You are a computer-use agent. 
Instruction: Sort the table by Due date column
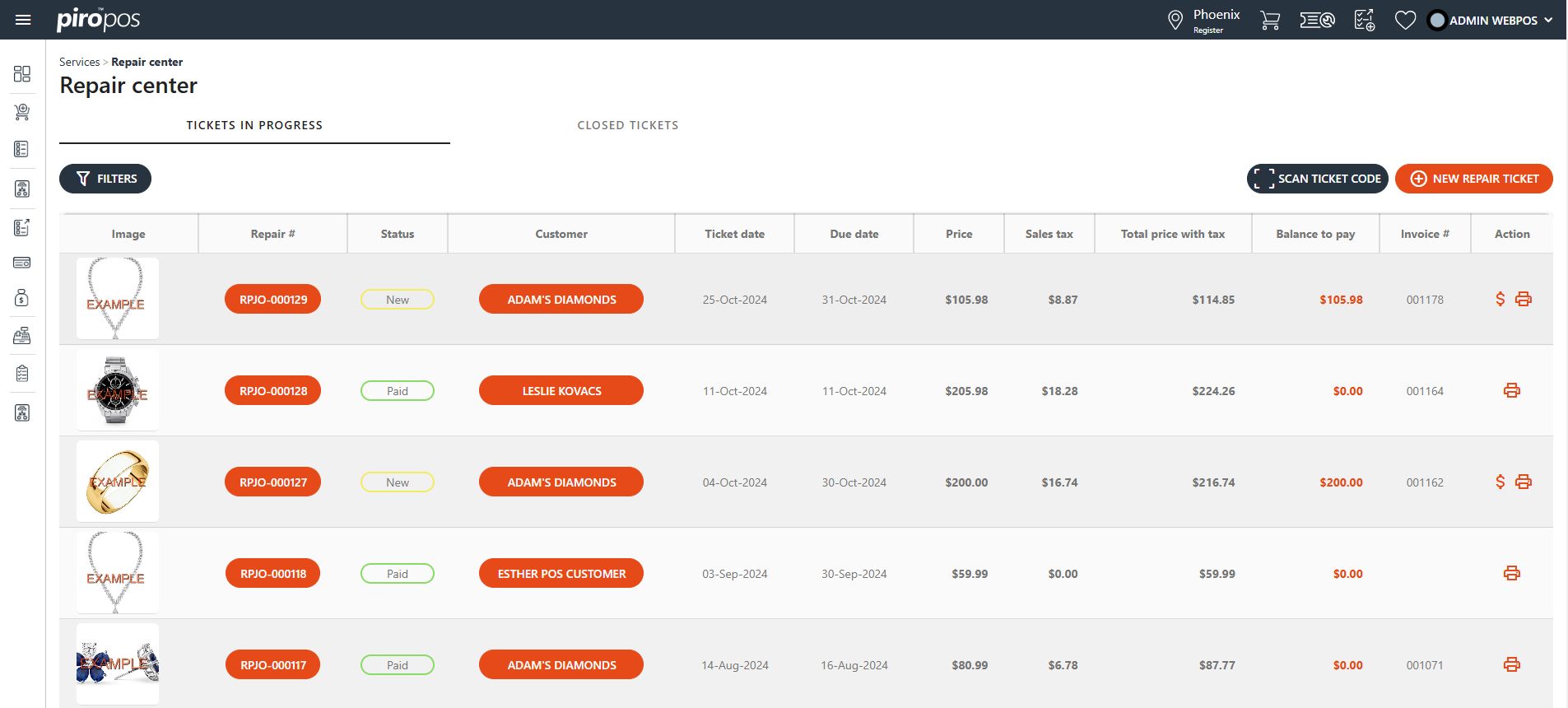[x=854, y=234]
